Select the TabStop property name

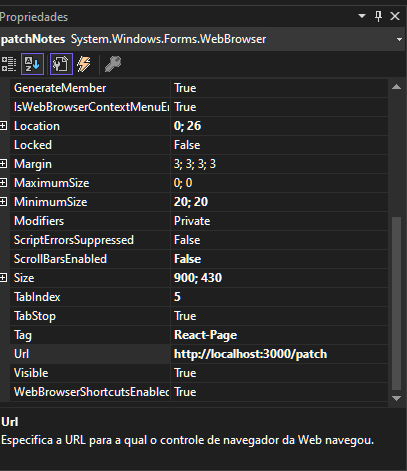point(90,316)
